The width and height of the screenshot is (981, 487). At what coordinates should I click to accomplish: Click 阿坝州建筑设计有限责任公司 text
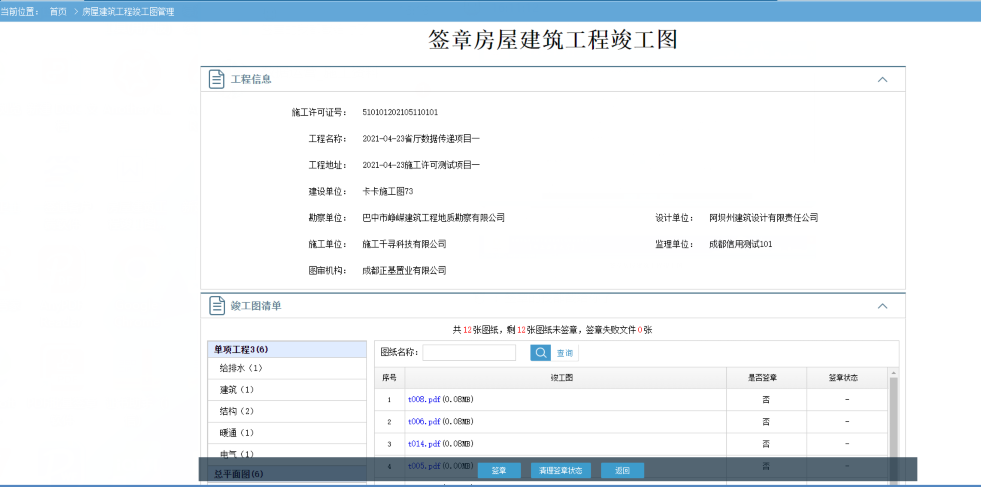(764, 218)
